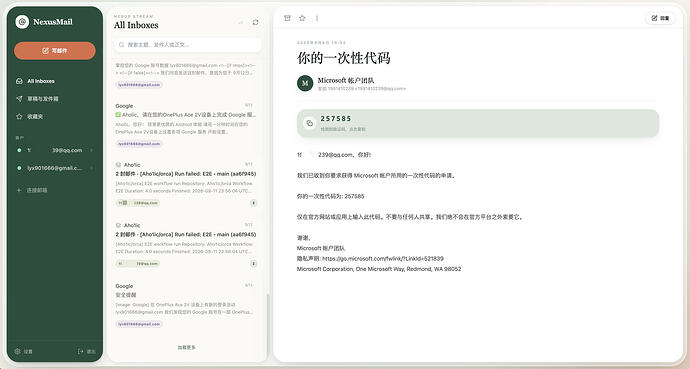The height and width of the screenshot is (369, 690).
Task: Click the NexusMail logo icon
Action: pos(22,22)
